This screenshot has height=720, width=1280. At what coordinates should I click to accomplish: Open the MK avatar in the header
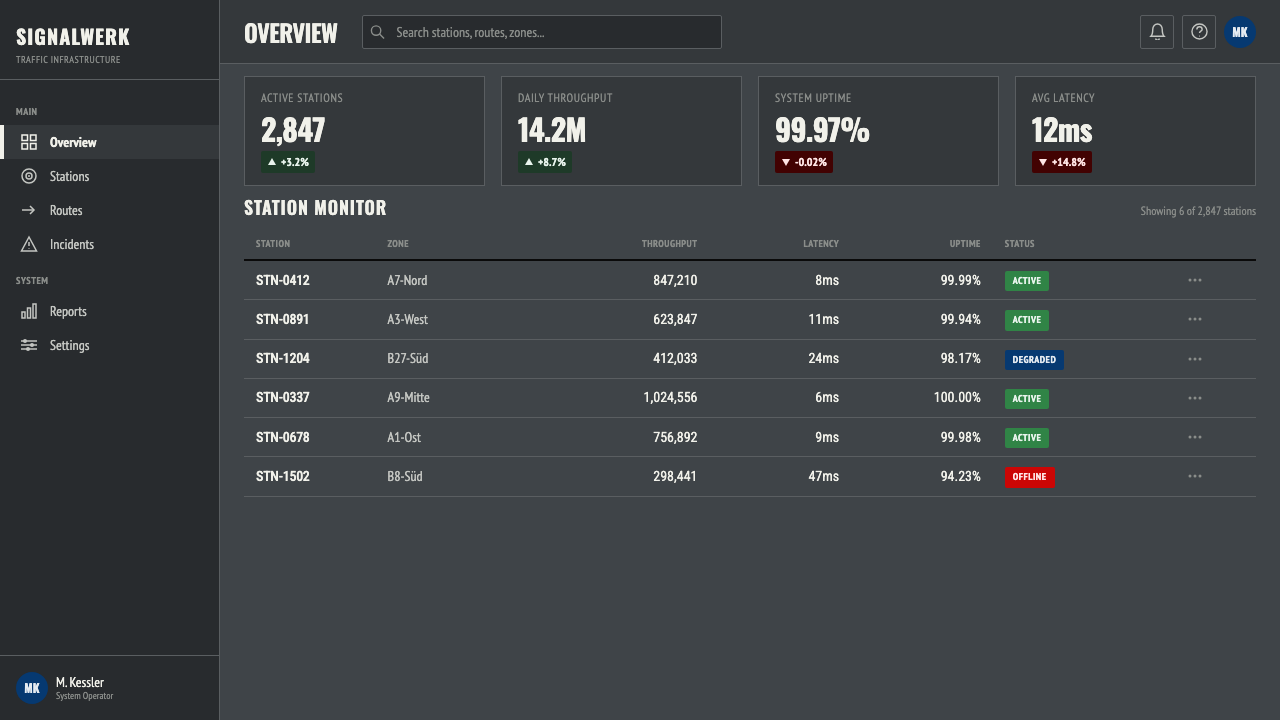click(x=1240, y=32)
